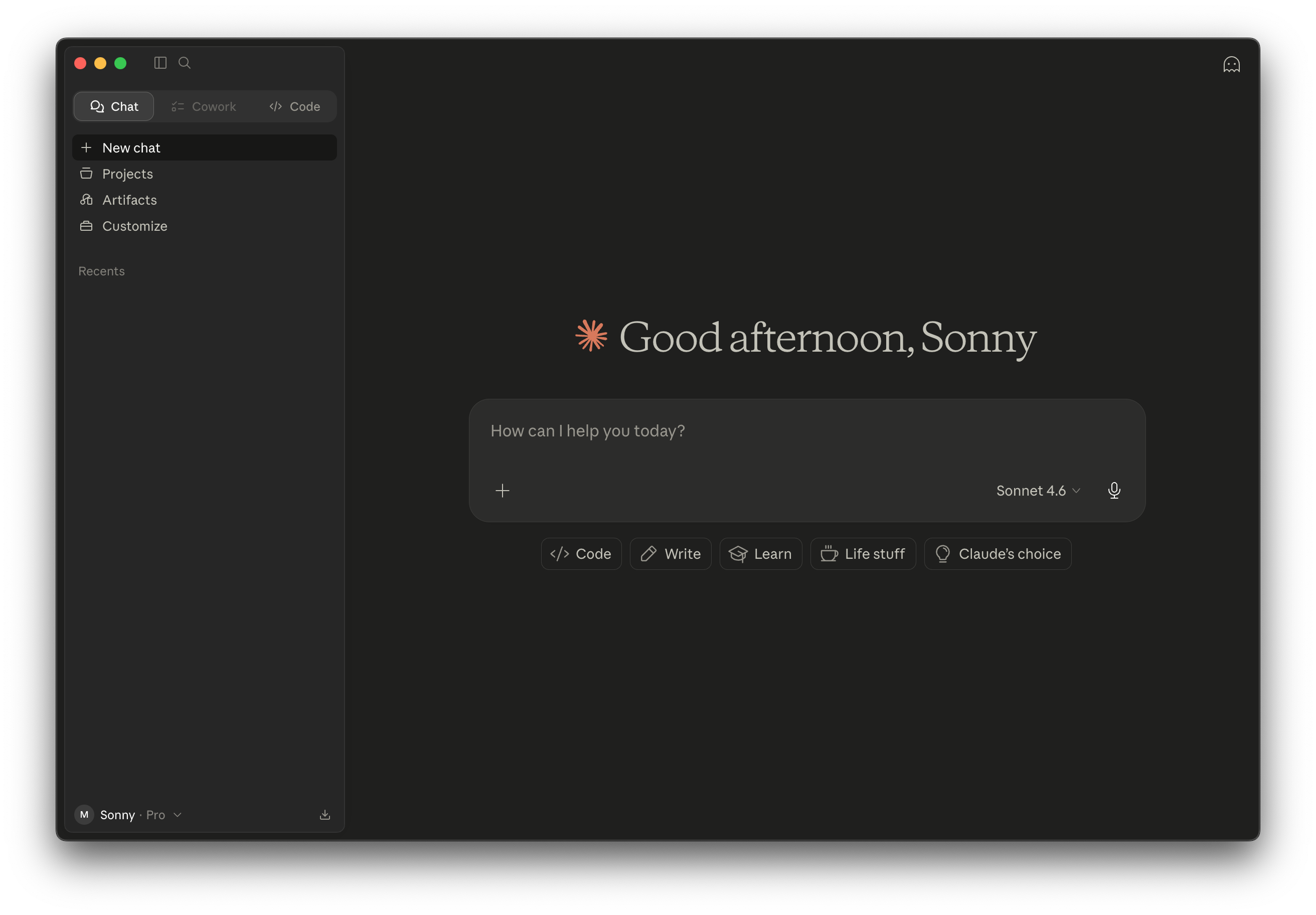Open the search magnifier icon
Viewport: 1316px width, 915px height.
point(185,63)
